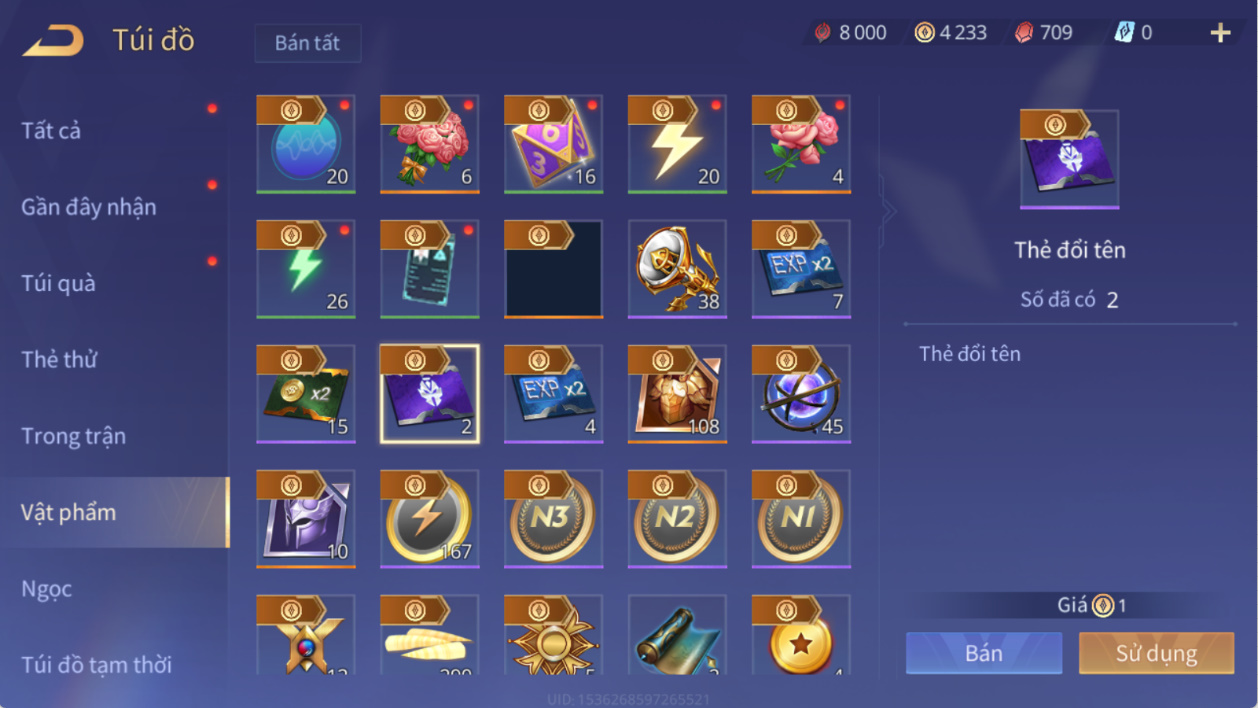
Task: Select the green gold x2 card item
Action: pos(306,394)
